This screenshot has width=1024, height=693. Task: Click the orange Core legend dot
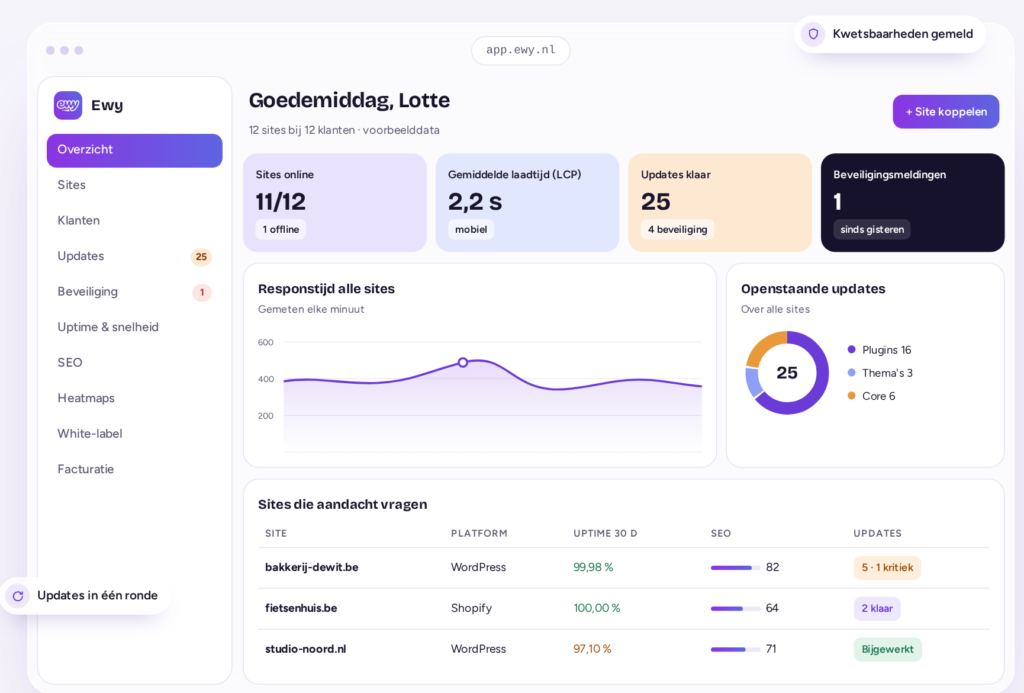(852, 395)
